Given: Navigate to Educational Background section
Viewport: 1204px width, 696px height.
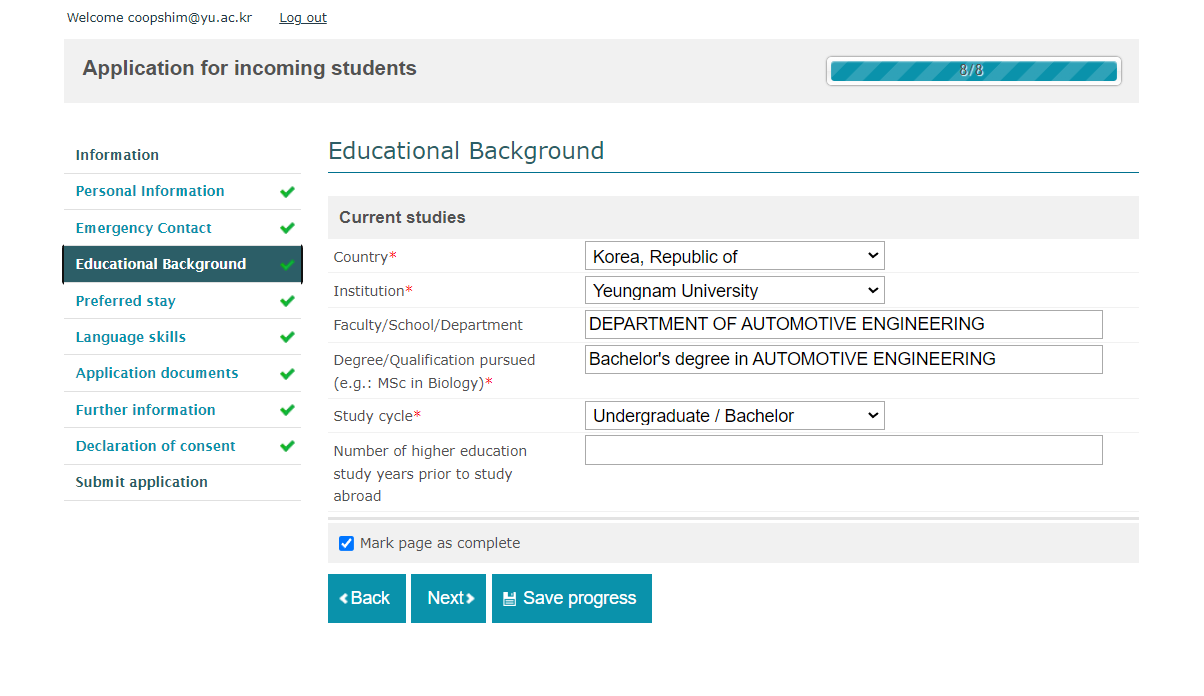Looking at the screenshot, I should pos(160,264).
